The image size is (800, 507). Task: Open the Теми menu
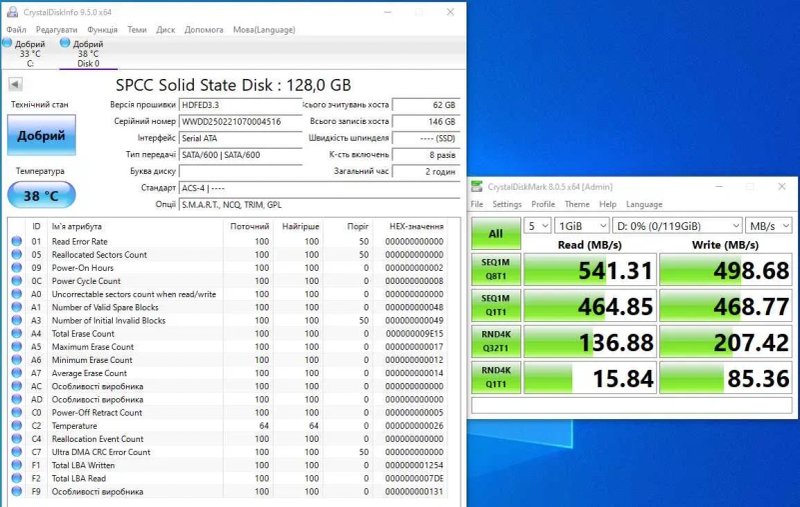pos(137,30)
